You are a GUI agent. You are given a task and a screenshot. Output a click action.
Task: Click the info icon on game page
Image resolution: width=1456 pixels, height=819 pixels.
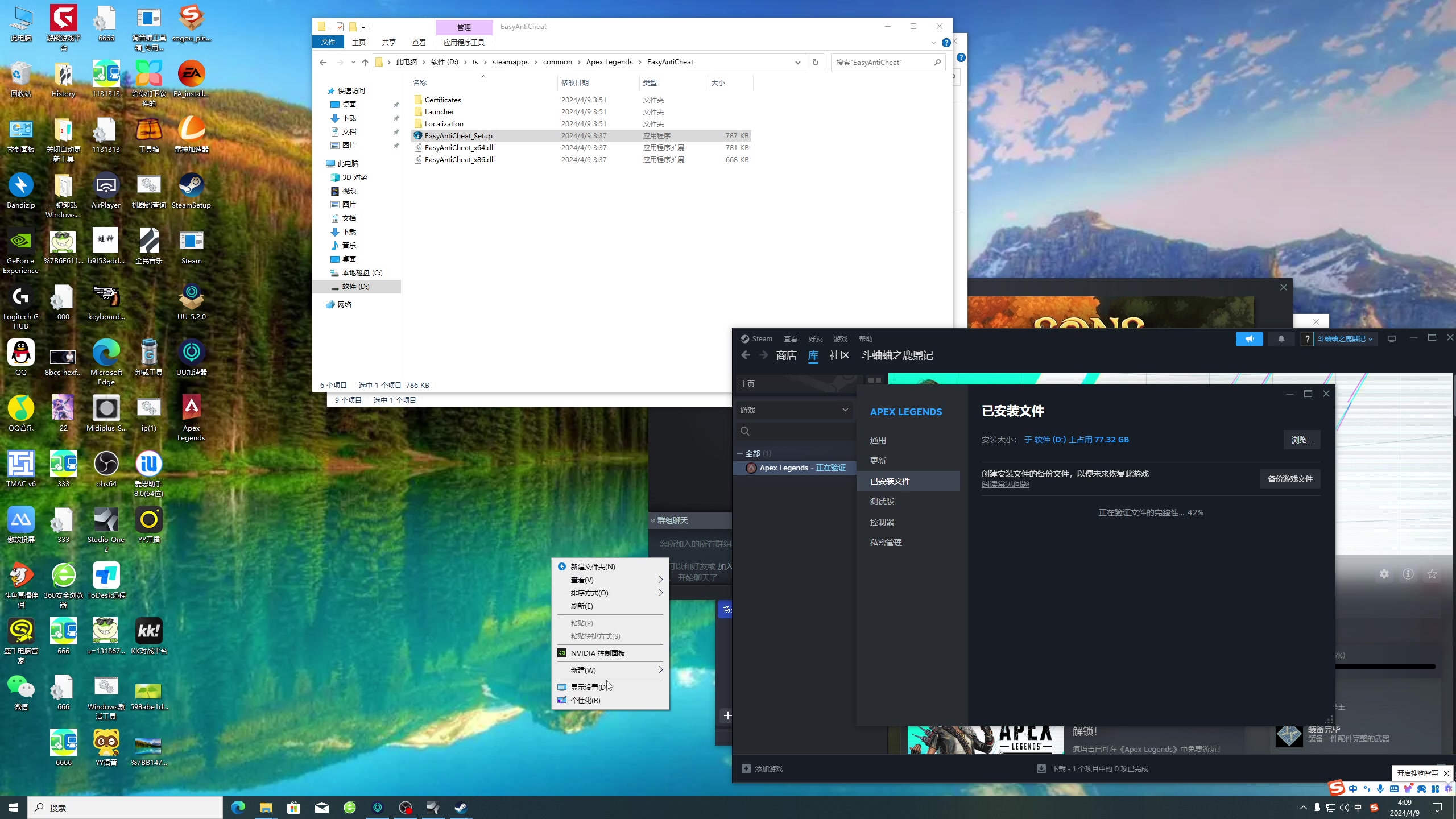coord(1408,574)
